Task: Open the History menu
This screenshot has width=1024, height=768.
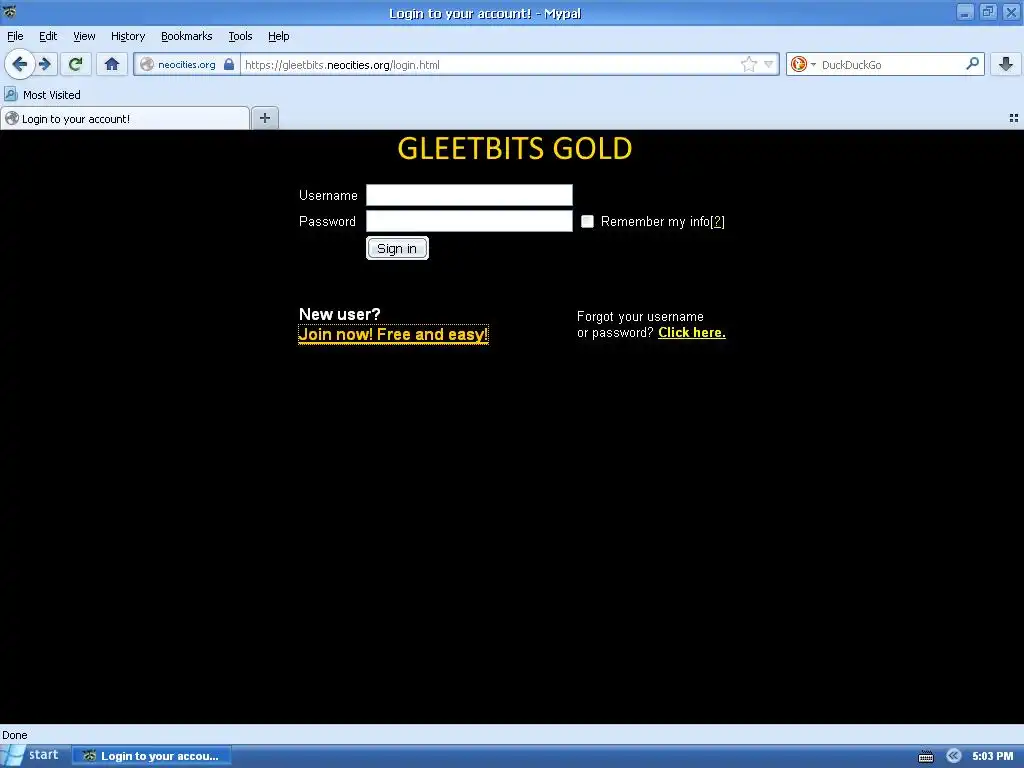Action: [127, 36]
